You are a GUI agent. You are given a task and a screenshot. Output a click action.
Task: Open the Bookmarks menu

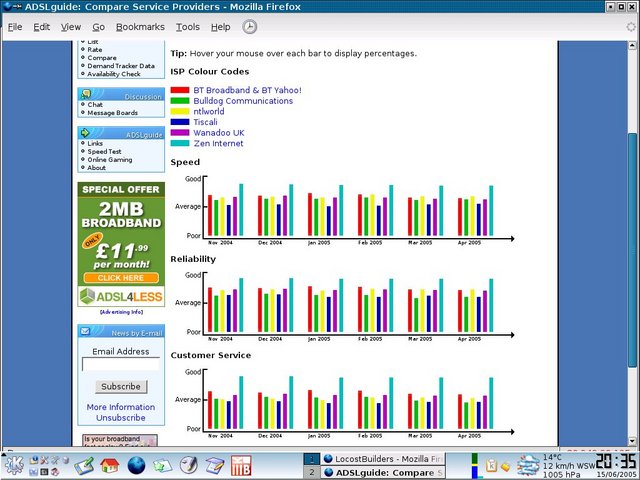tap(140, 27)
